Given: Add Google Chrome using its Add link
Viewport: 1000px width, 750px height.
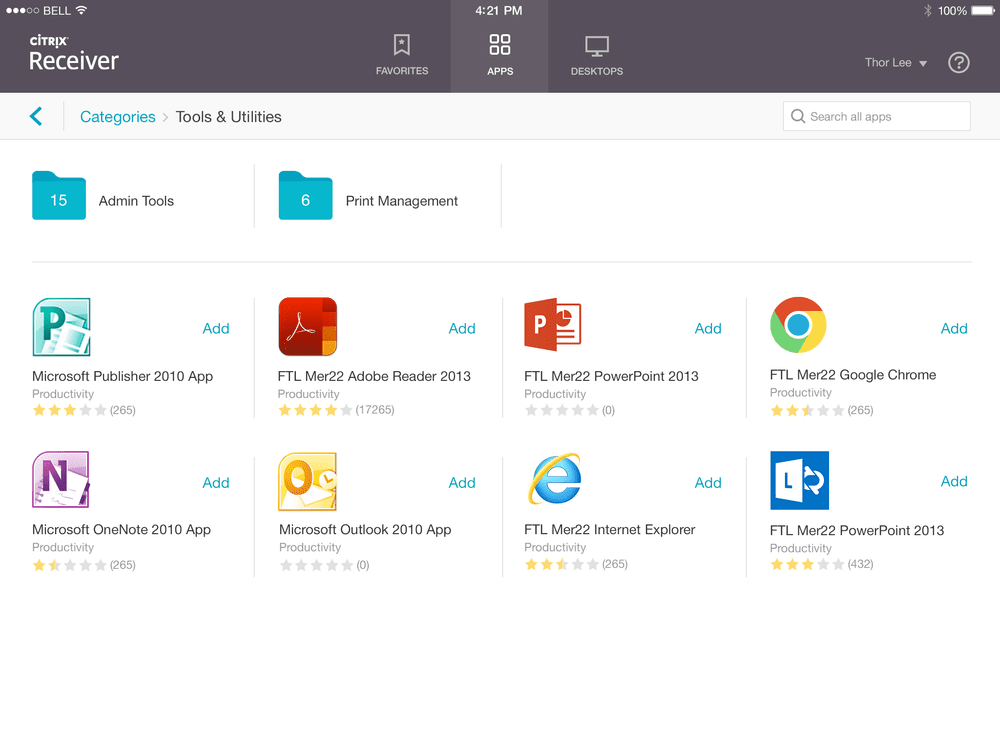Looking at the screenshot, I should pos(954,328).
